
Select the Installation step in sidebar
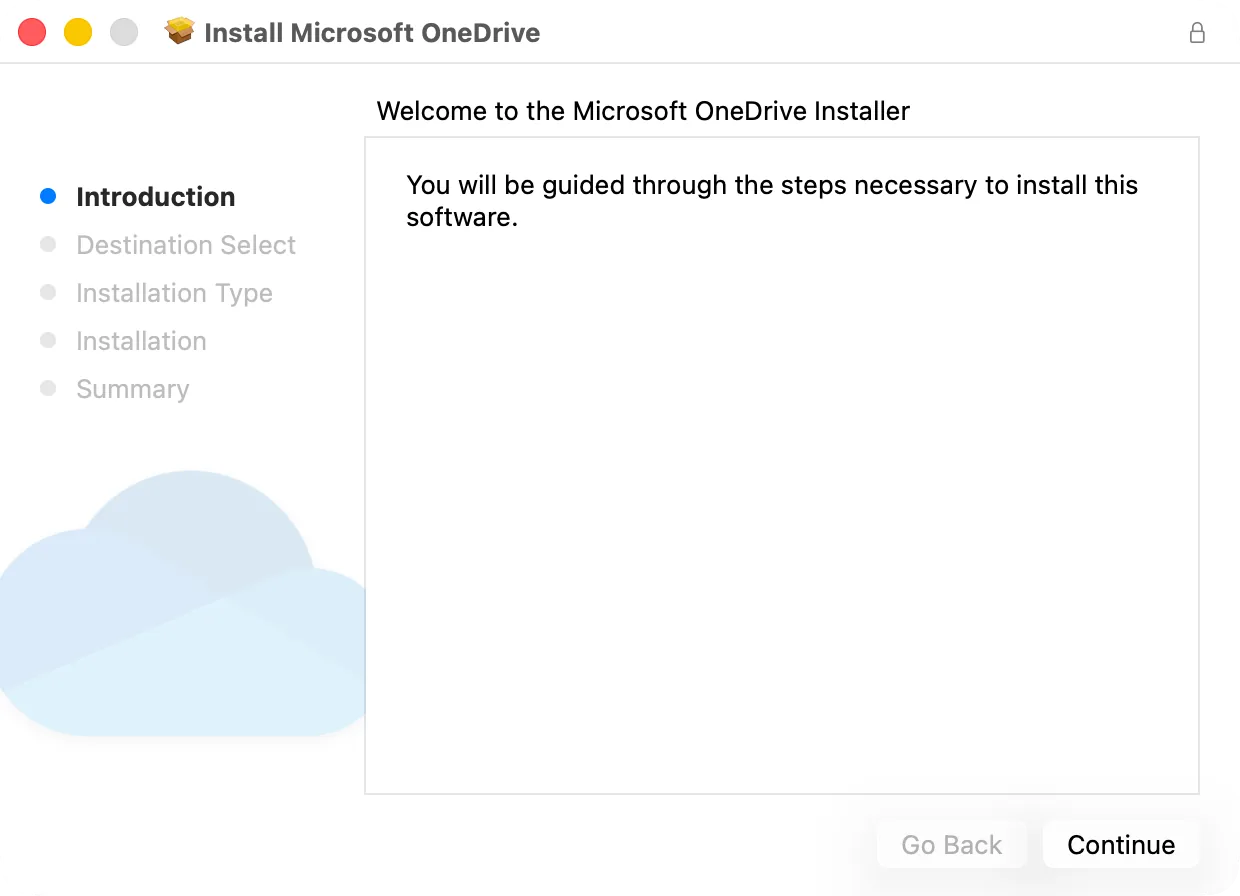click(141, 341)
